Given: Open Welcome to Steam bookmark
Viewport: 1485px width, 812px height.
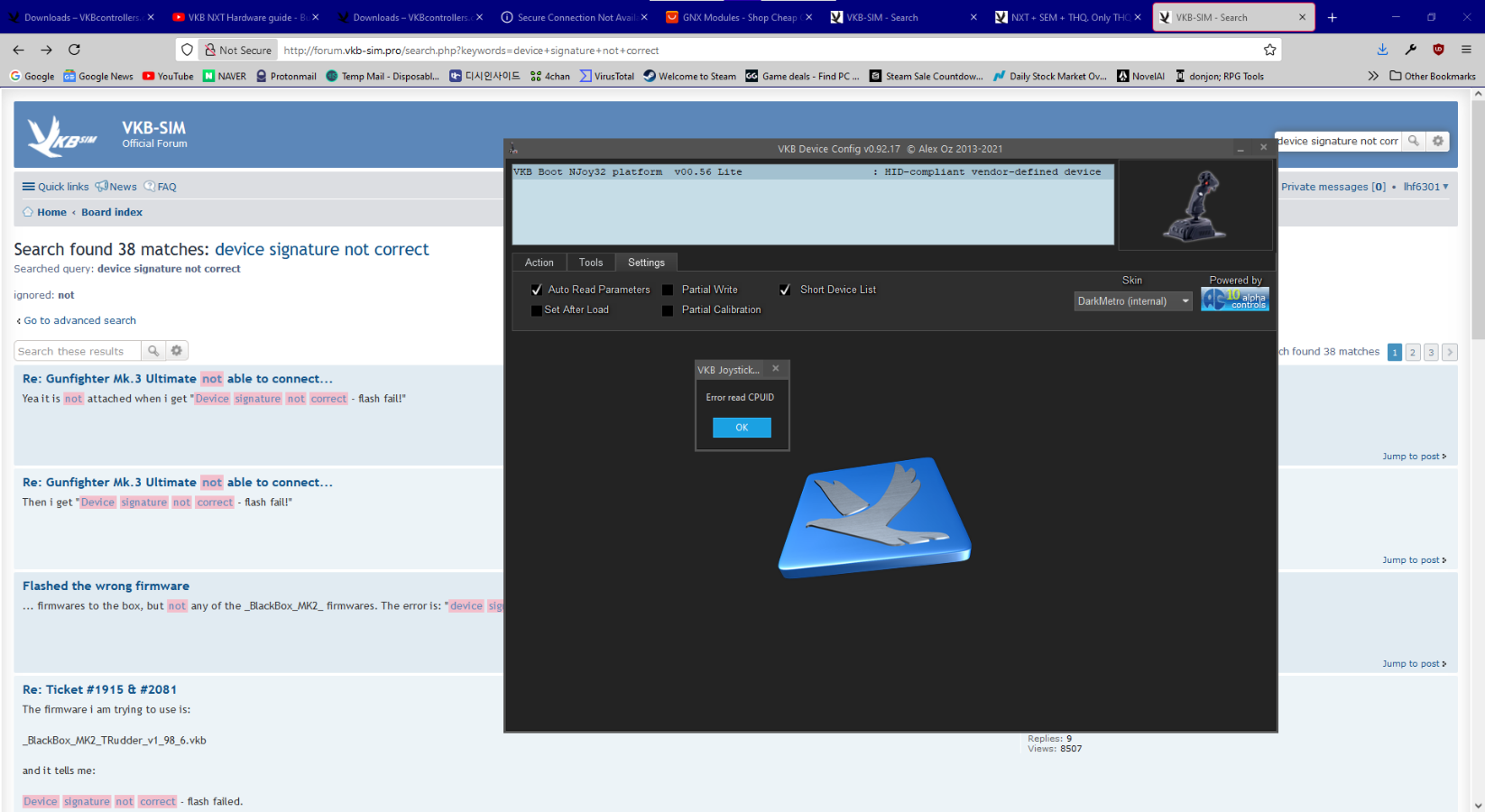Looking at the screenshot, I should pos(689,77).
